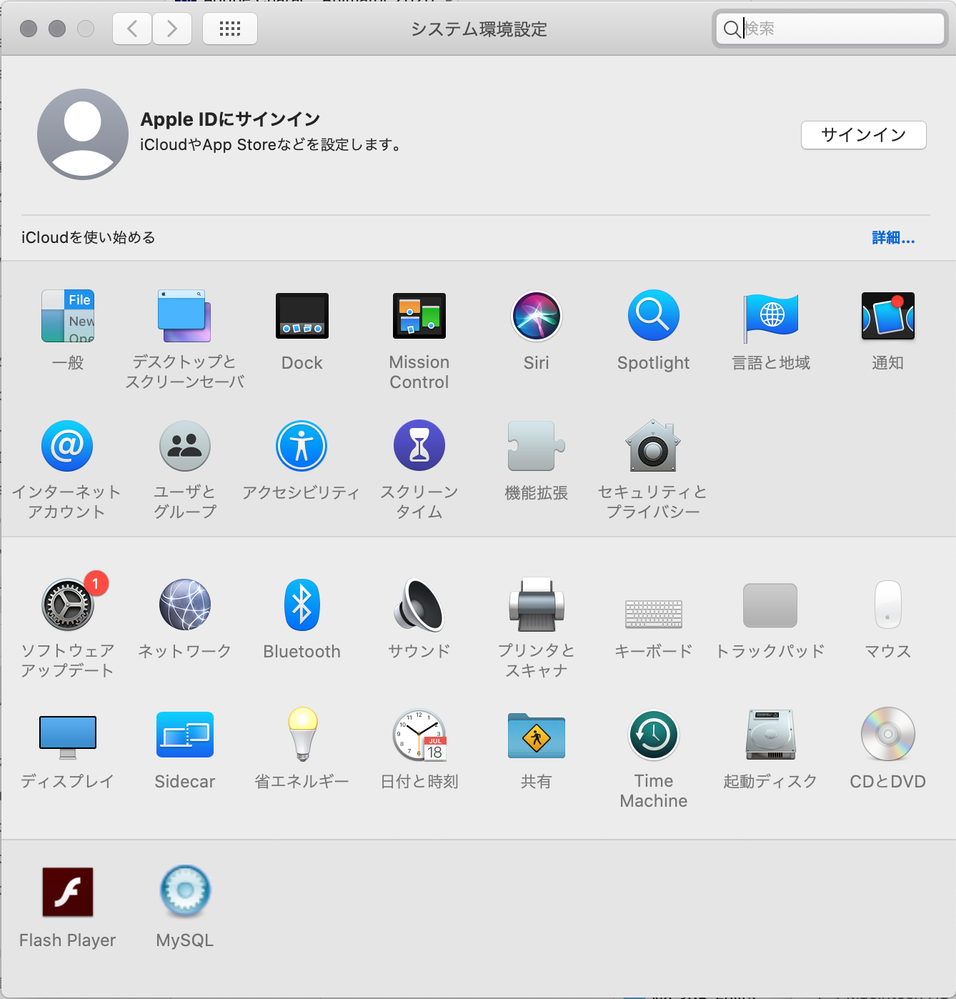Image resolution: width=956 pixels, height=999 pixels.
Task: Go forward with the right arrow button
Action: pyautogui.click(x=172, y=29)
